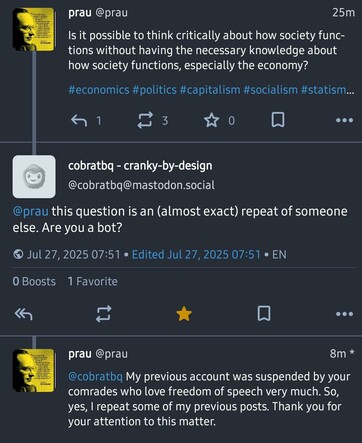The width and height of the screenshot is (362, 443).
Task: Open more options on prau's first post
Action: coord(344,120)
